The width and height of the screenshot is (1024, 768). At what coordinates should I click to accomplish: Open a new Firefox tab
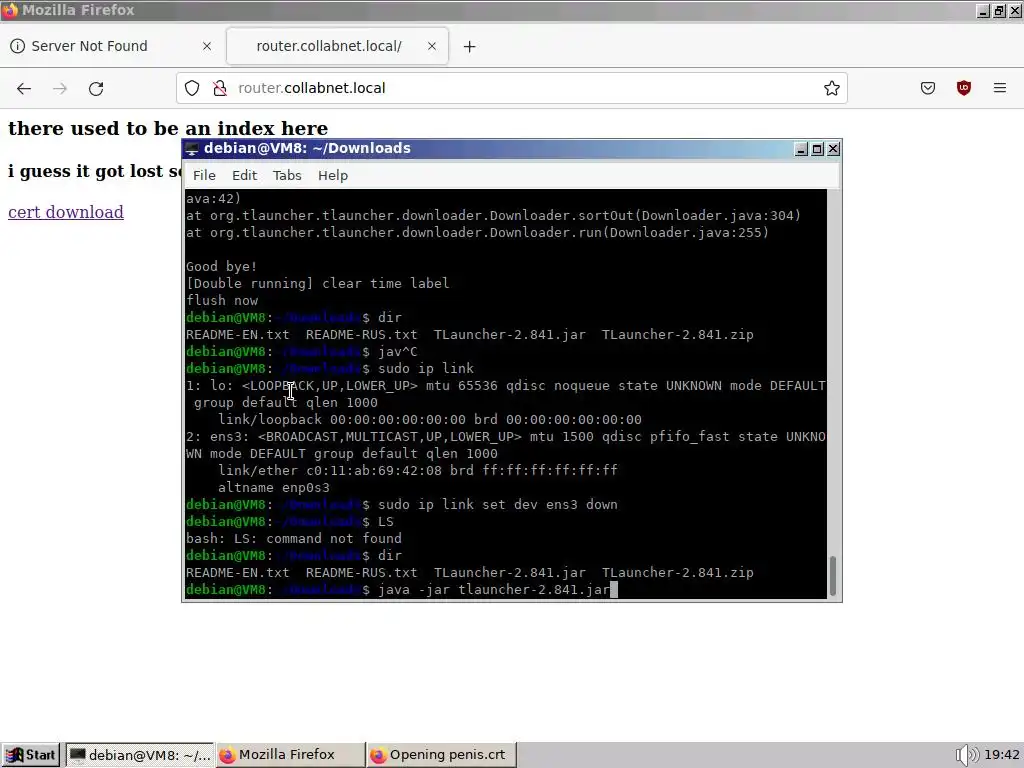coord(470,46)
